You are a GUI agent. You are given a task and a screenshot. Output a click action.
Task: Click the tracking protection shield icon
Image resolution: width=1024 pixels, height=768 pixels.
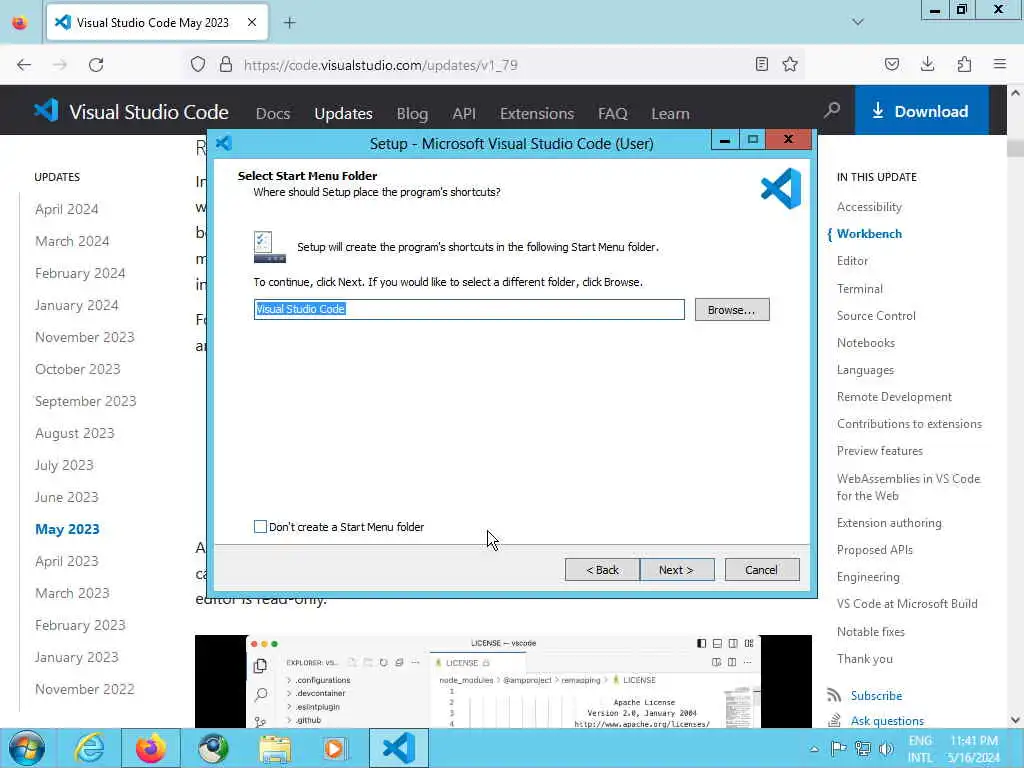click(198, 64)
